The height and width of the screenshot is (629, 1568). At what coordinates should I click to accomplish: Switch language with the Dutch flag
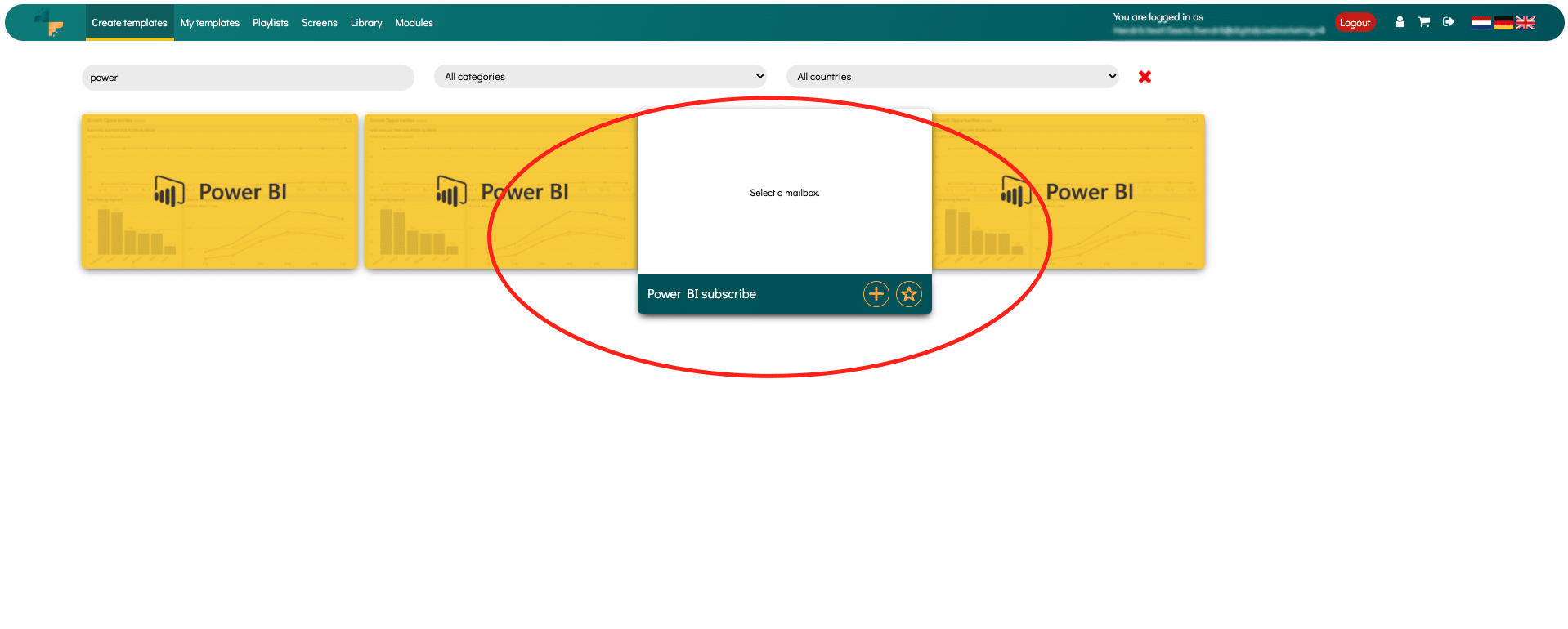click(1481, 22)
